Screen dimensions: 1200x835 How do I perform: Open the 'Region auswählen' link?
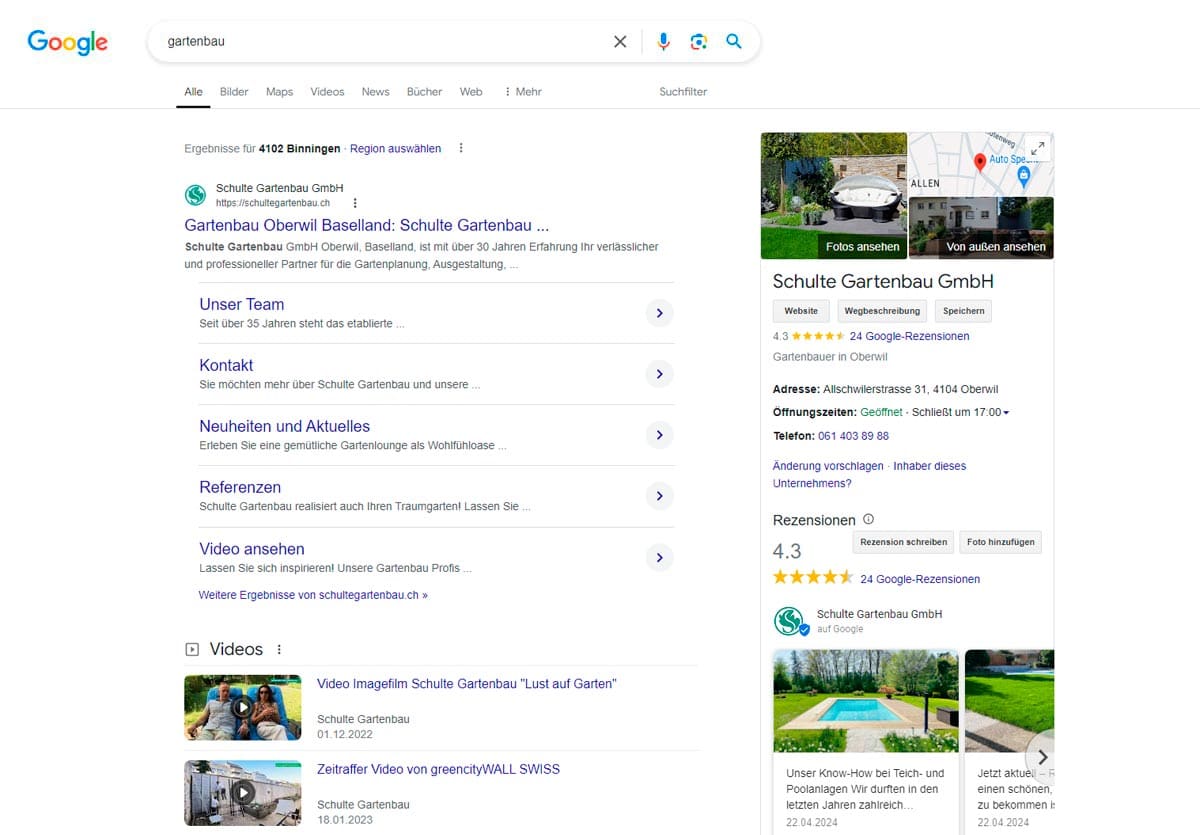pos(395,149)
